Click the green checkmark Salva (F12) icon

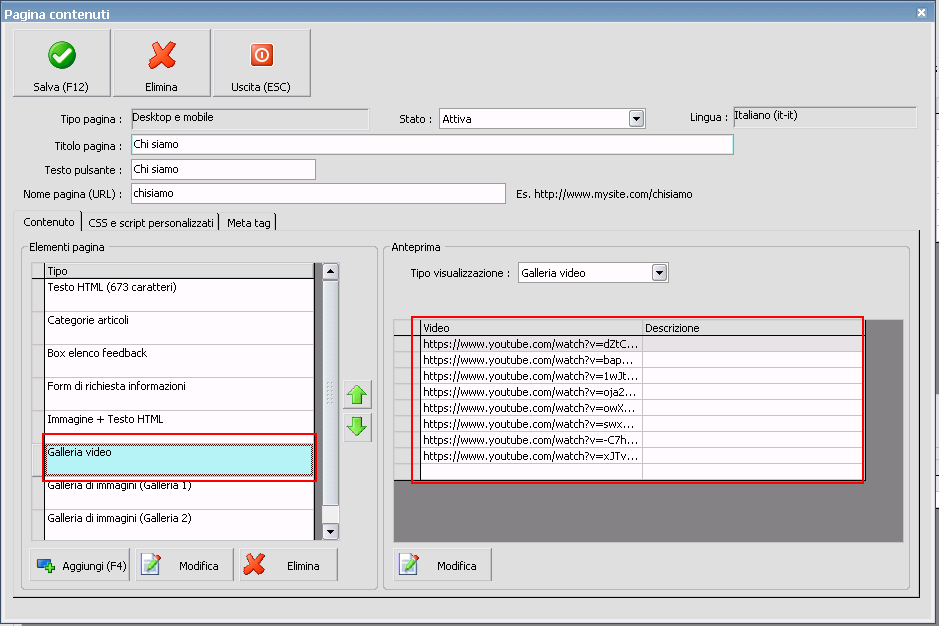click(x=61, y=55)
